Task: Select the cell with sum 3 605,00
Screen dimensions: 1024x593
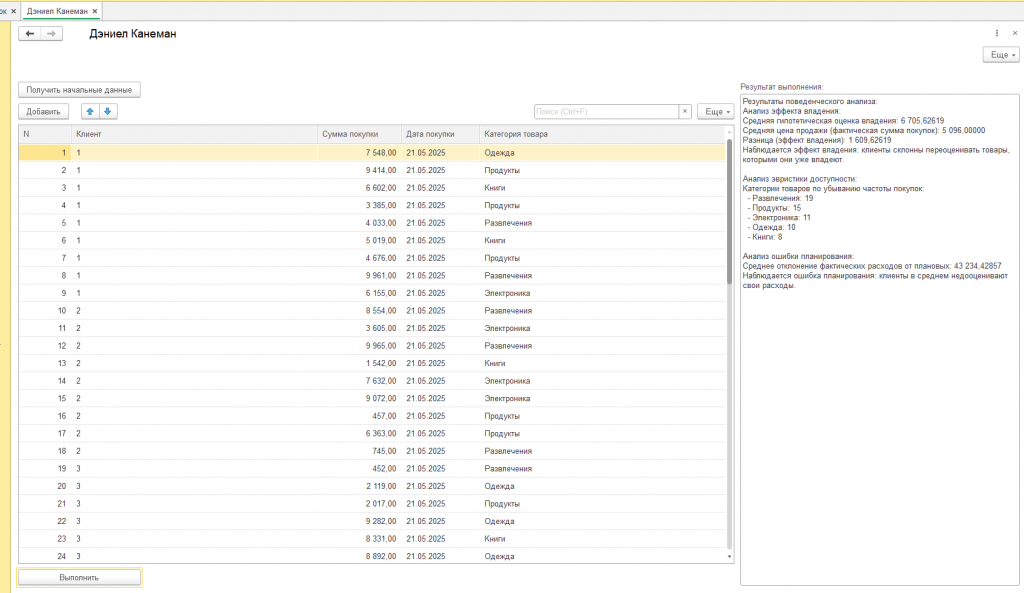Action: 359,329
